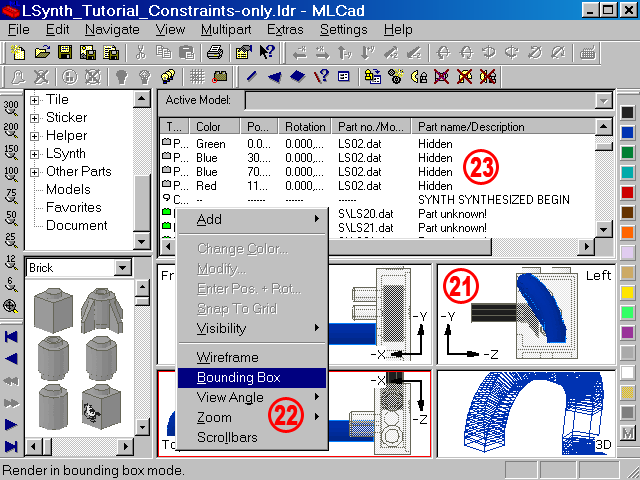Viewport: 640px width, 480px height.
Task: Add a line primitive with the blue line icon
Action: 251,76
